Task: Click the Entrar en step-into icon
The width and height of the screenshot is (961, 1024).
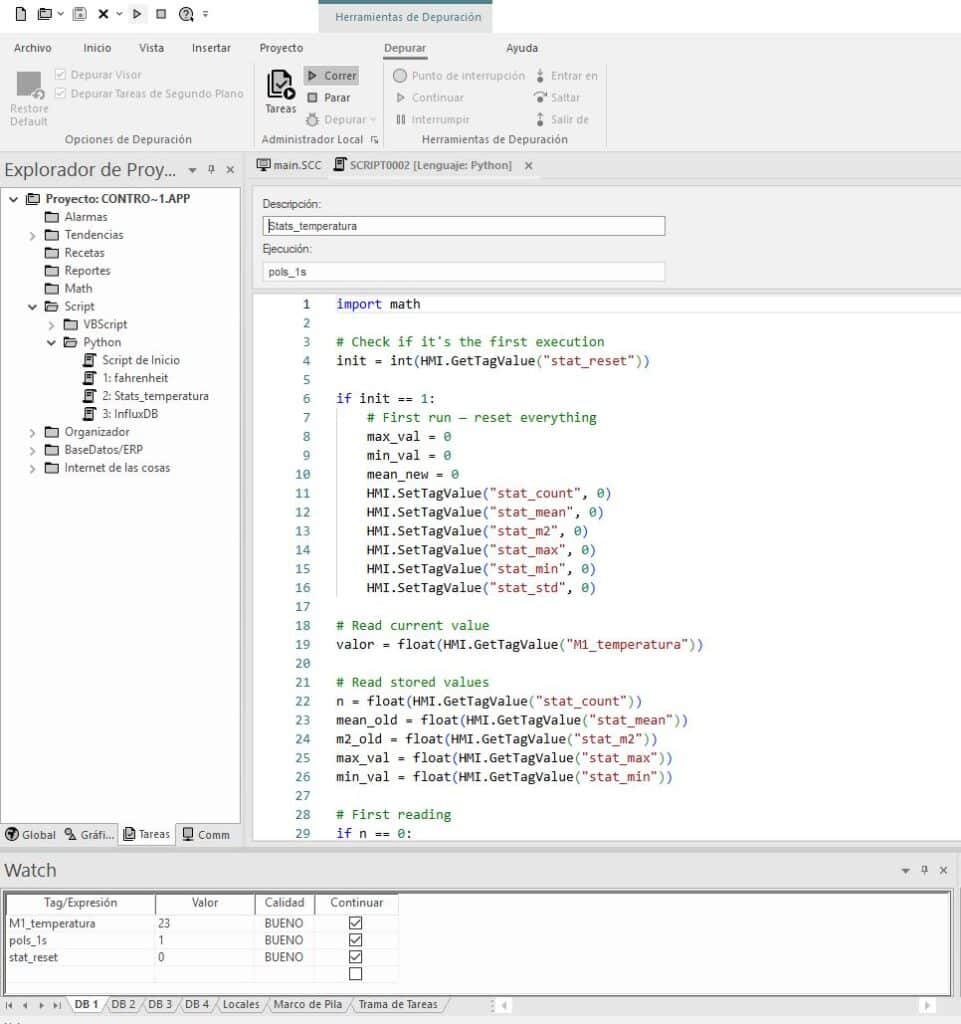Action: coord(540,76)
